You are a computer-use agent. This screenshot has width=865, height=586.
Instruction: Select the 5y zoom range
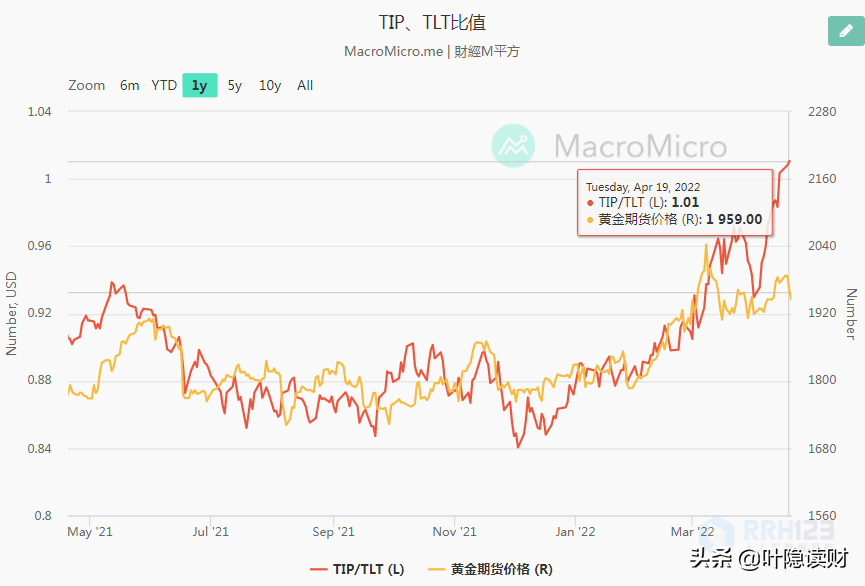coord(235,86)
